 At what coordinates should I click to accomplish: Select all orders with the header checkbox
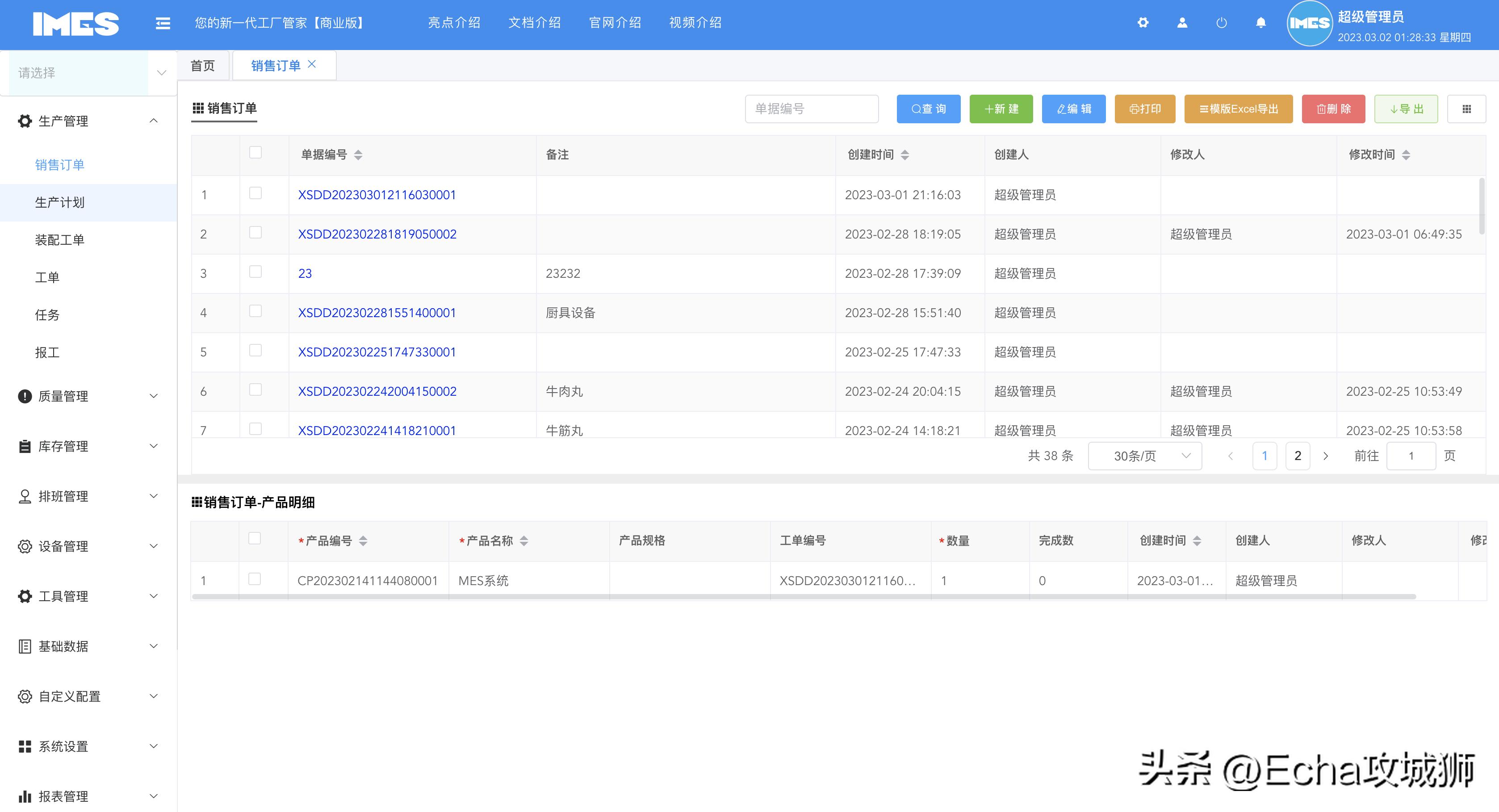click(255, 151)
